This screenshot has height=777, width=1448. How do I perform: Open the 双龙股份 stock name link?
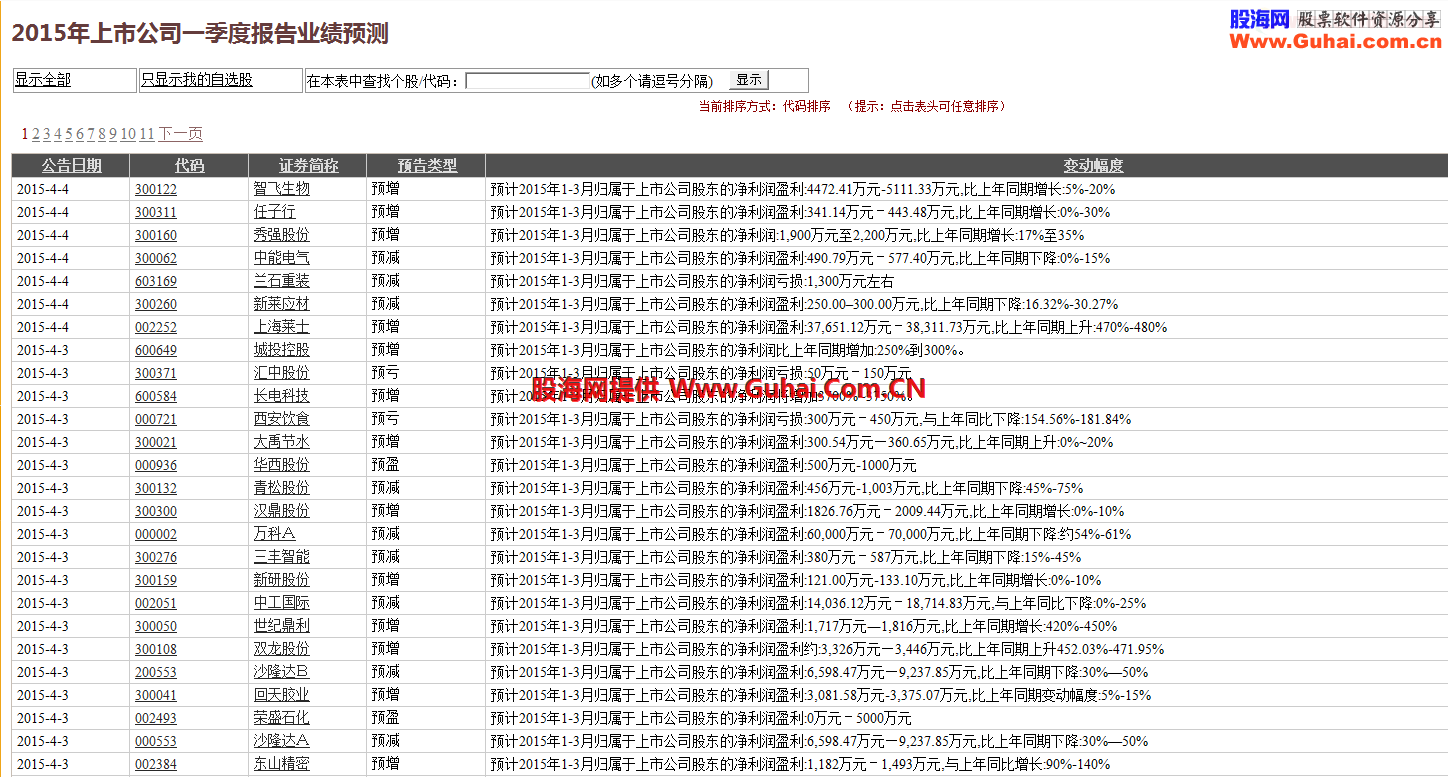tap(282, 649)
